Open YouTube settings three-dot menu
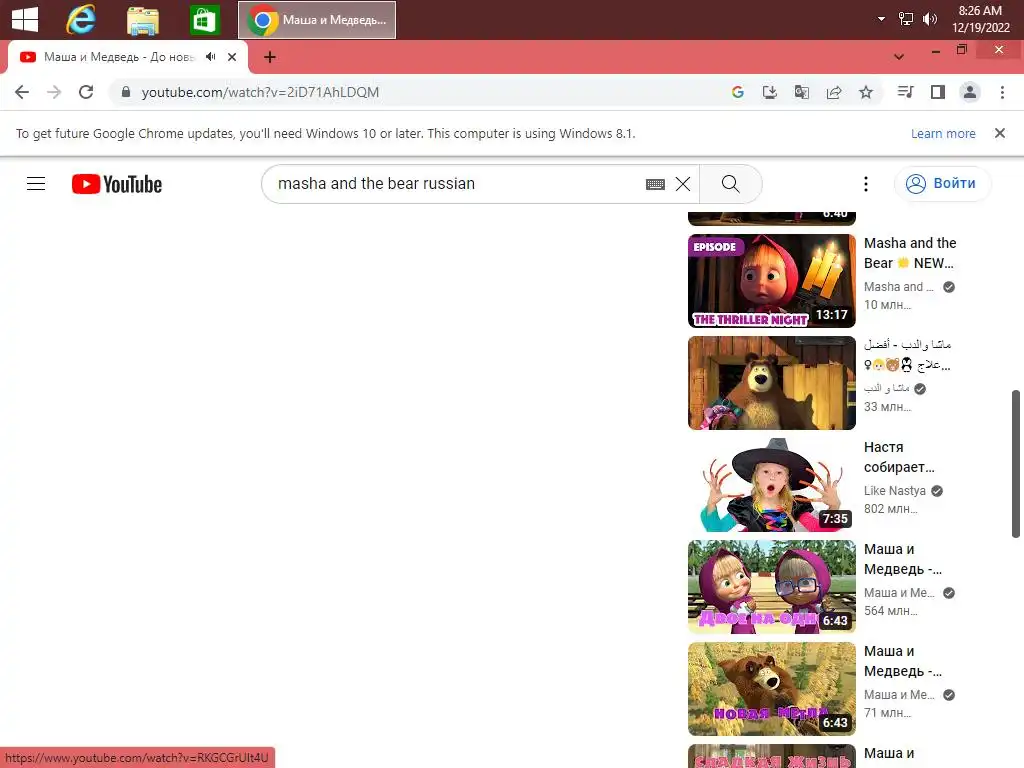The height and width of the screenshot is (768, 1024). [866, 184]
